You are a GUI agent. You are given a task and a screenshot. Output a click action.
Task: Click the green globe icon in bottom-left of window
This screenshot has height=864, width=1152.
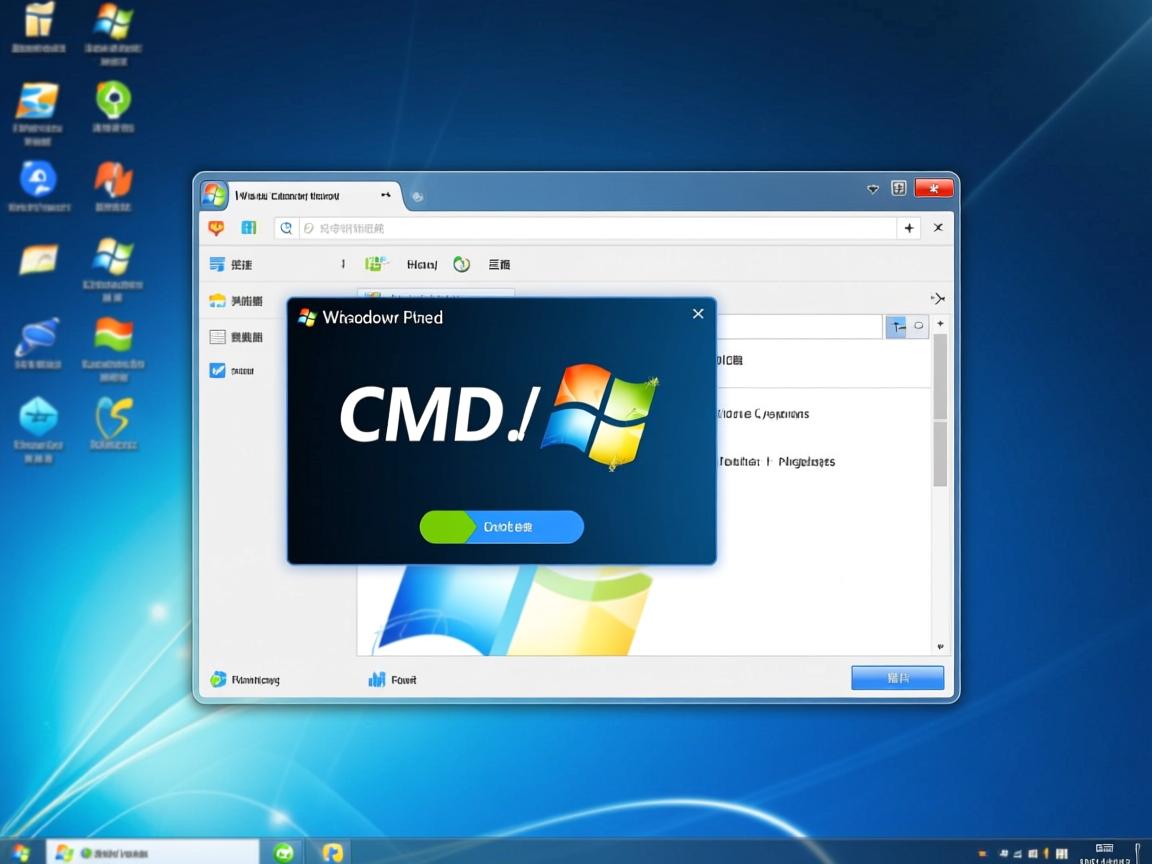(x=218, y=680)
